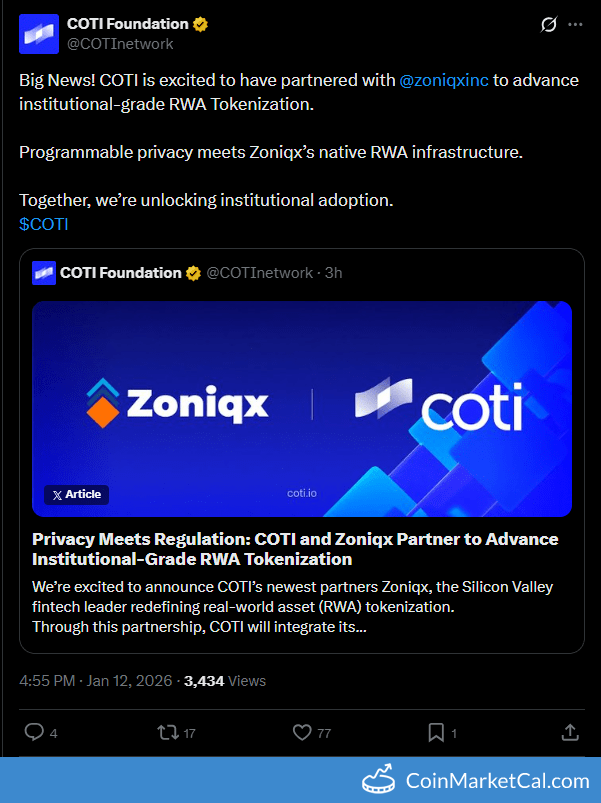
Task: Open the @zoniqxinc mention link
Action: (444, 80)
